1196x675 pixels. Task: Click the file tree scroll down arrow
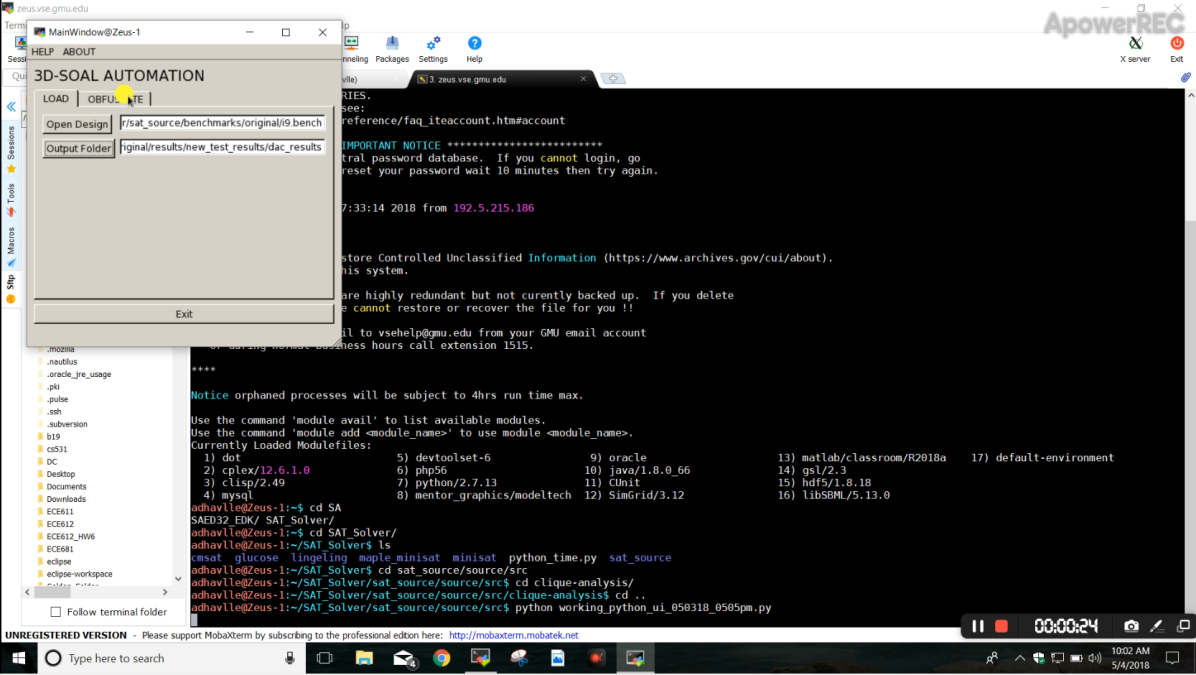(x=178, y=579)
